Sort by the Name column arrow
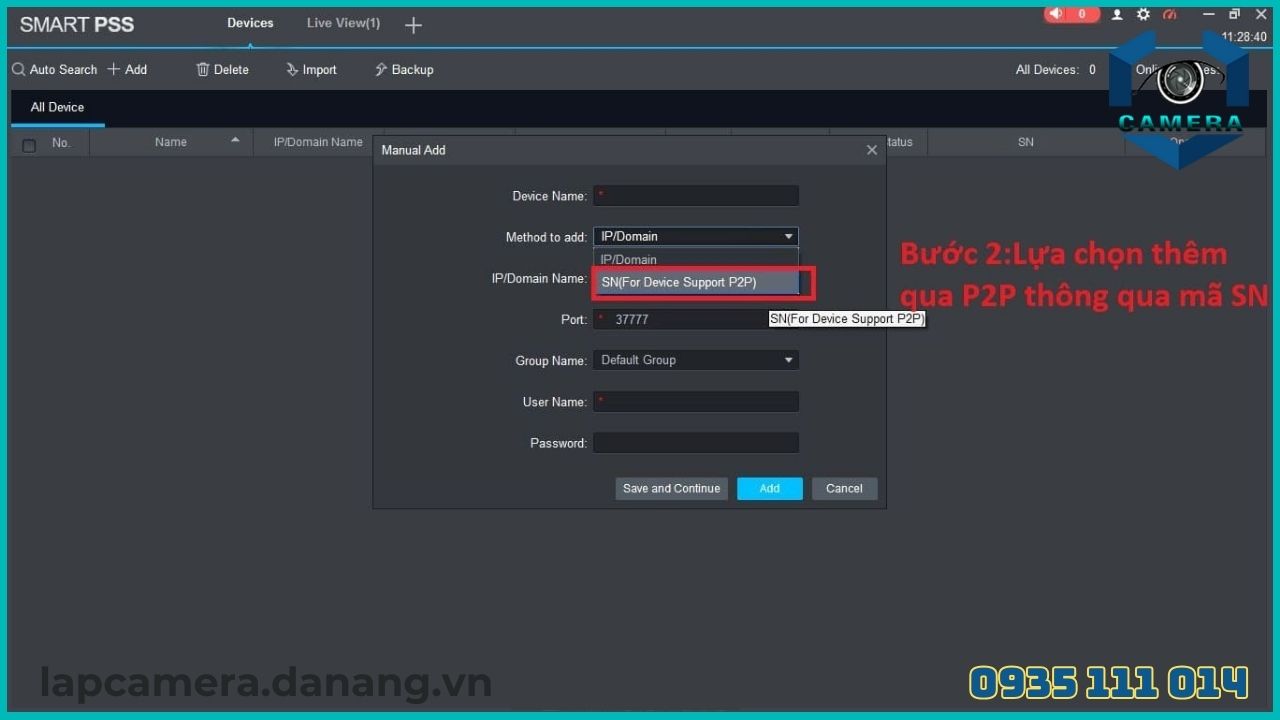Viewport: 1280px width, 720px height. (235, 141)
